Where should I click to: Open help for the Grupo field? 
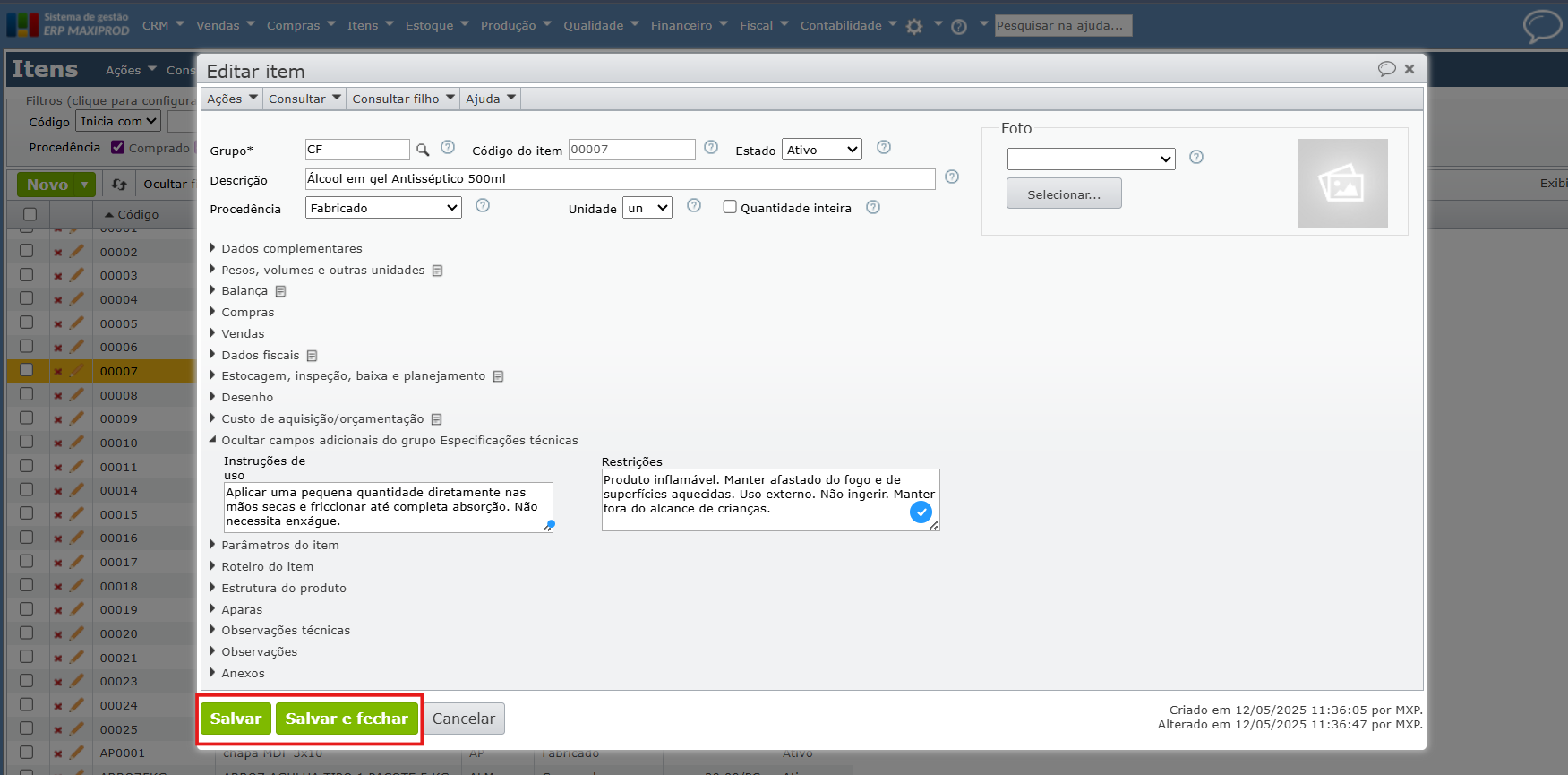pos(448,148)
